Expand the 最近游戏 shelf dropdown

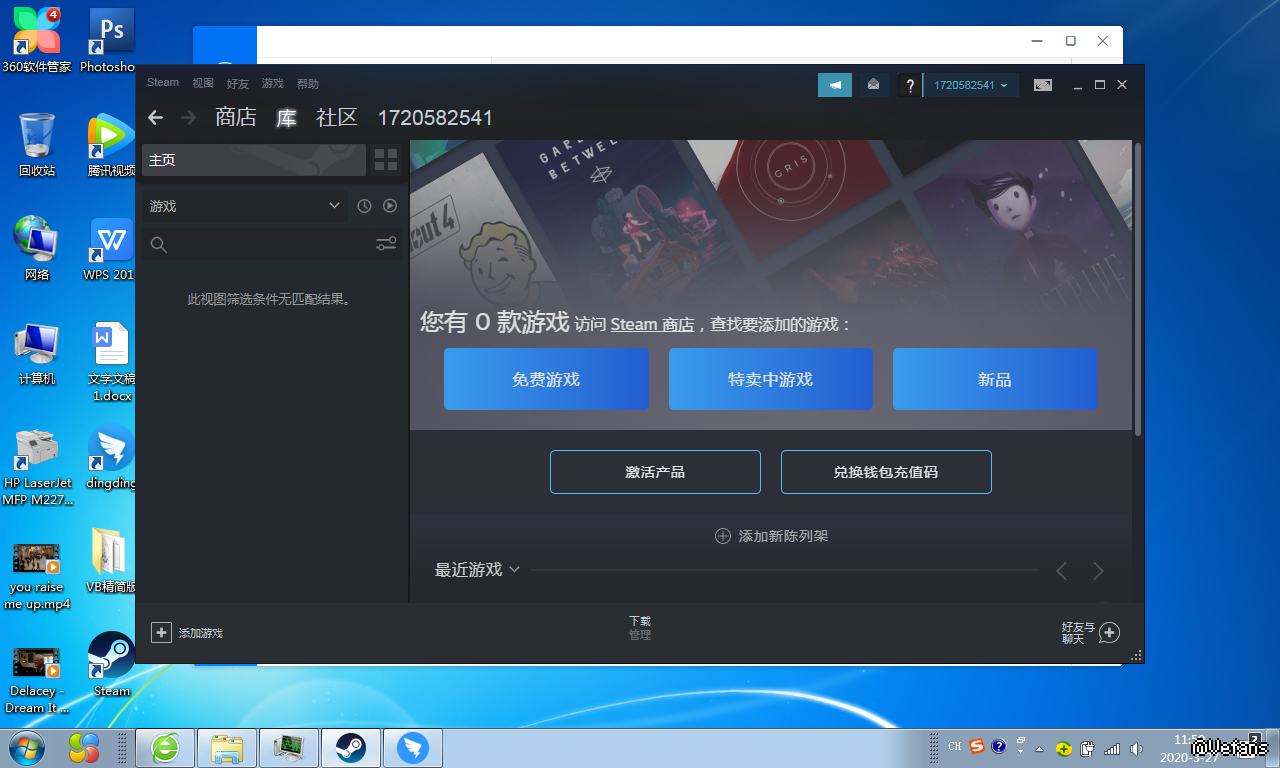(515, 569)
